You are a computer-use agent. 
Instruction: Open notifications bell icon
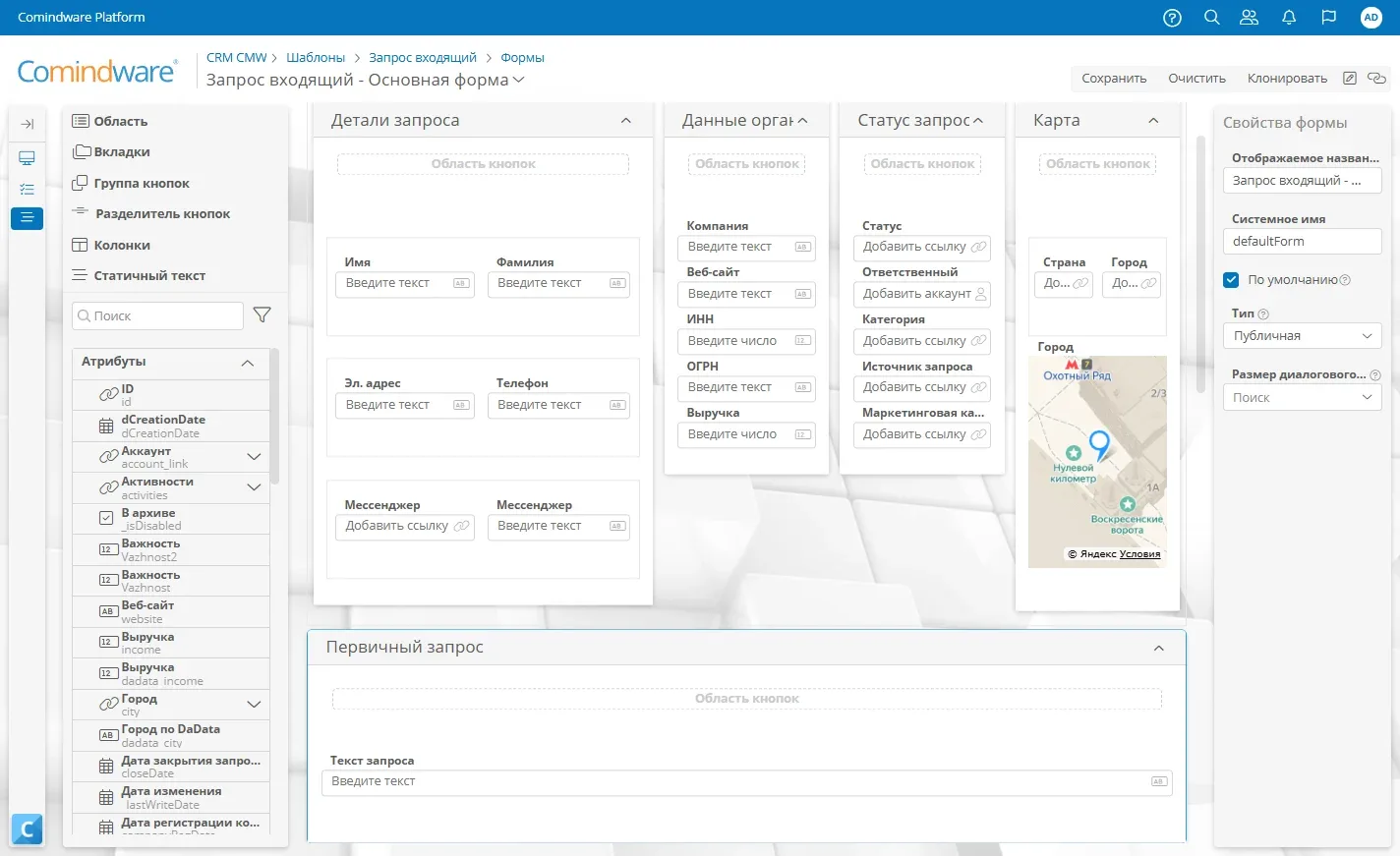pos(1289,18)
